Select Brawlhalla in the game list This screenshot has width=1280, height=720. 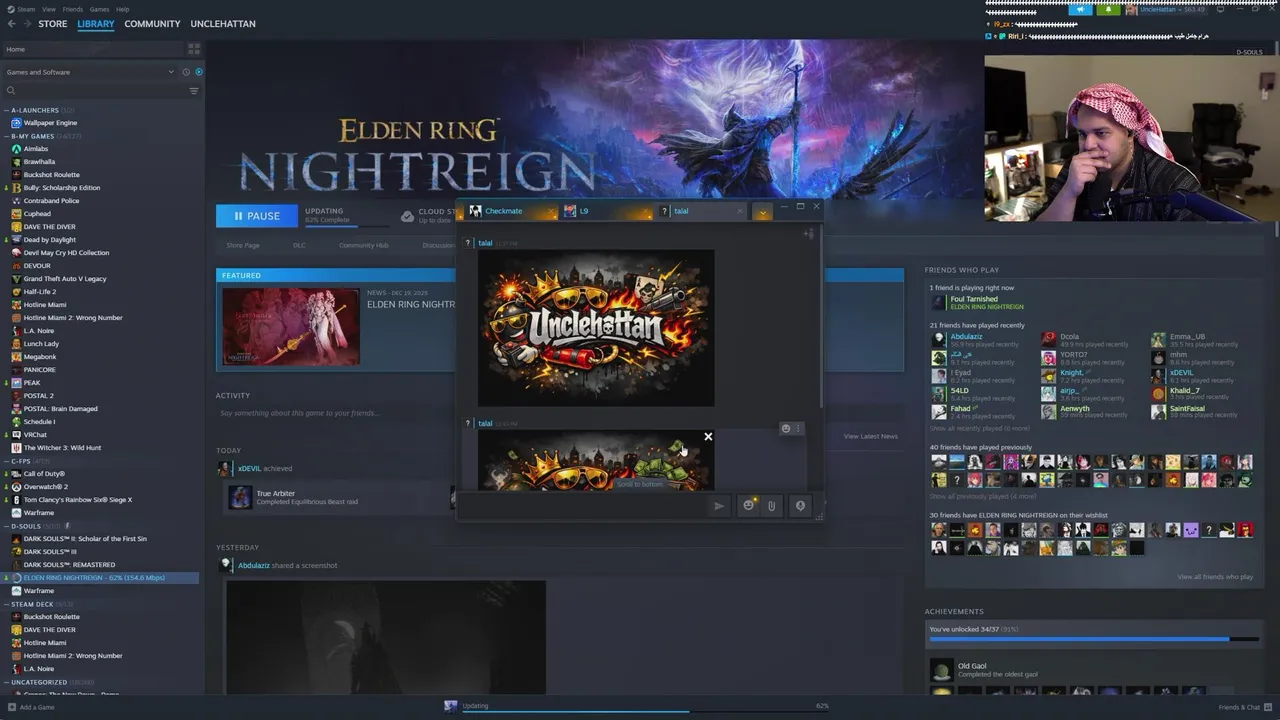pos(39,162)
